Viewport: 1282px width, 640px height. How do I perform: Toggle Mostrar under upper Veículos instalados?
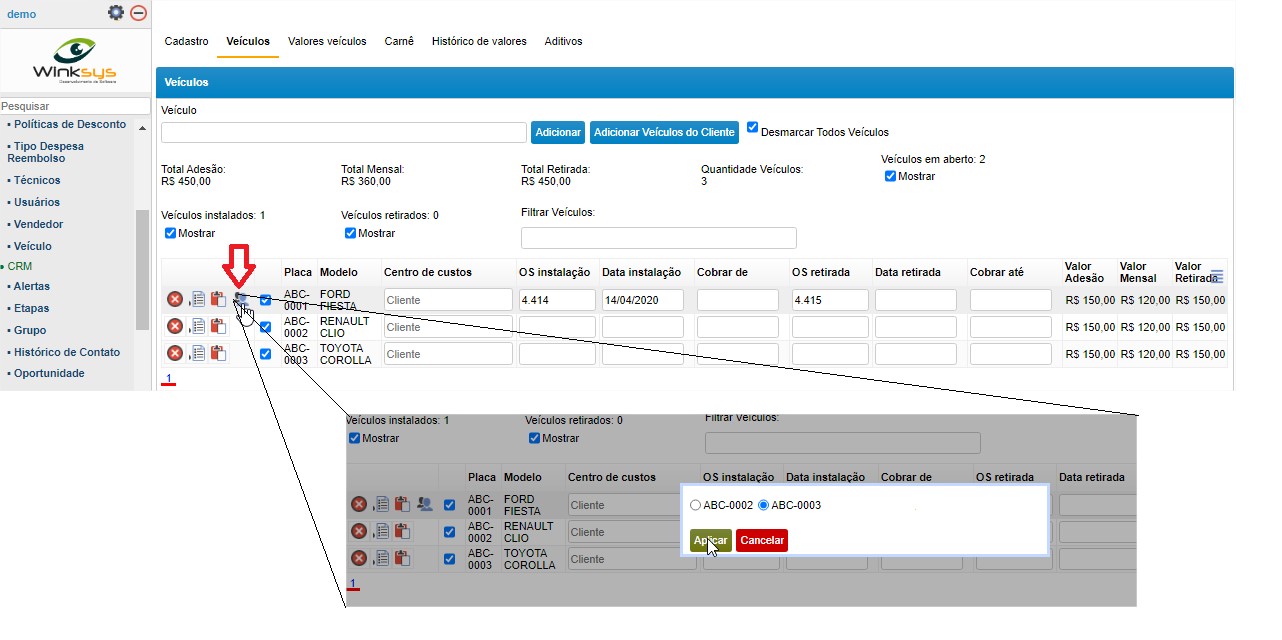pyautogui.click(x=171, y=233)
